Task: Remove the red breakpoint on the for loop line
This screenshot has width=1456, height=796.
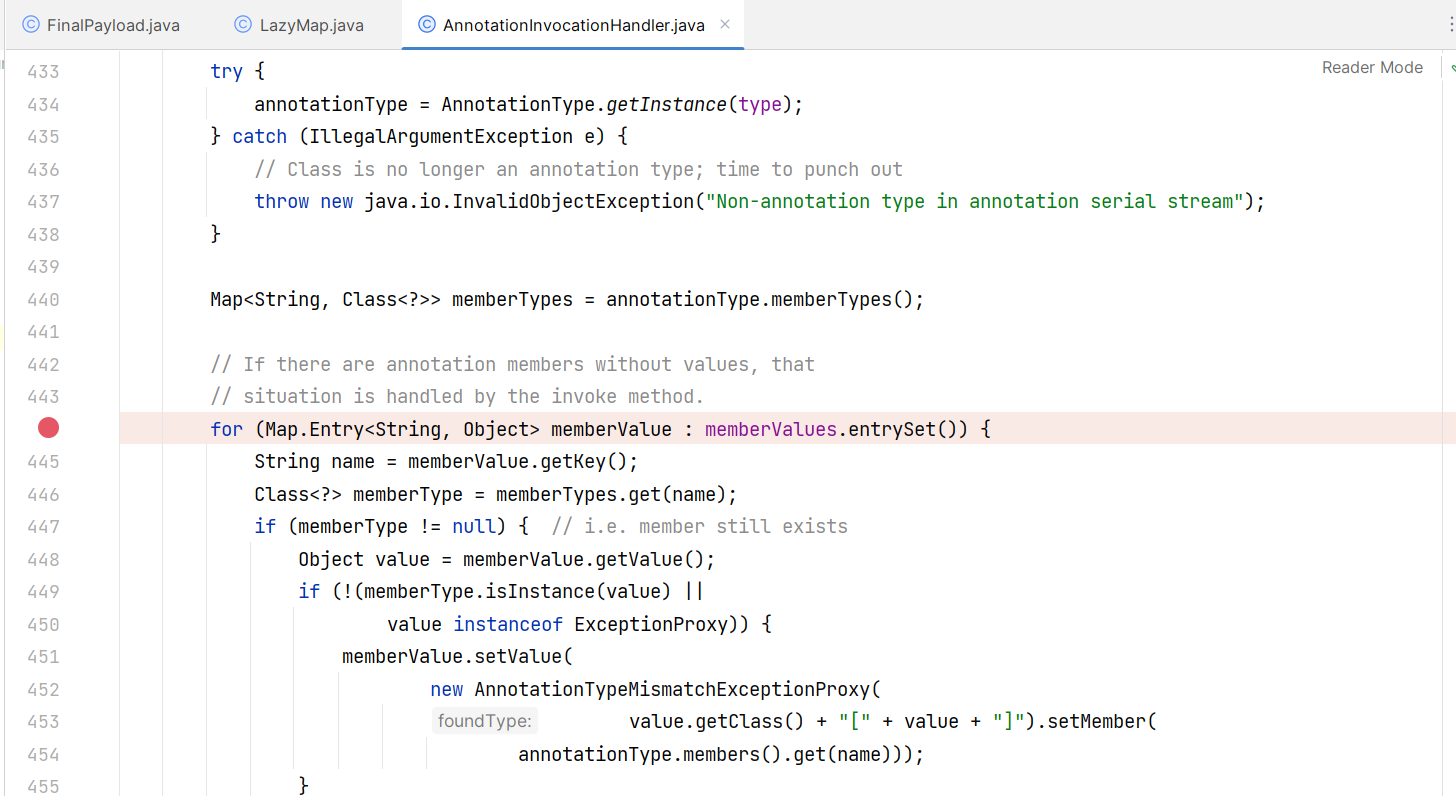Action: [48, 428]
